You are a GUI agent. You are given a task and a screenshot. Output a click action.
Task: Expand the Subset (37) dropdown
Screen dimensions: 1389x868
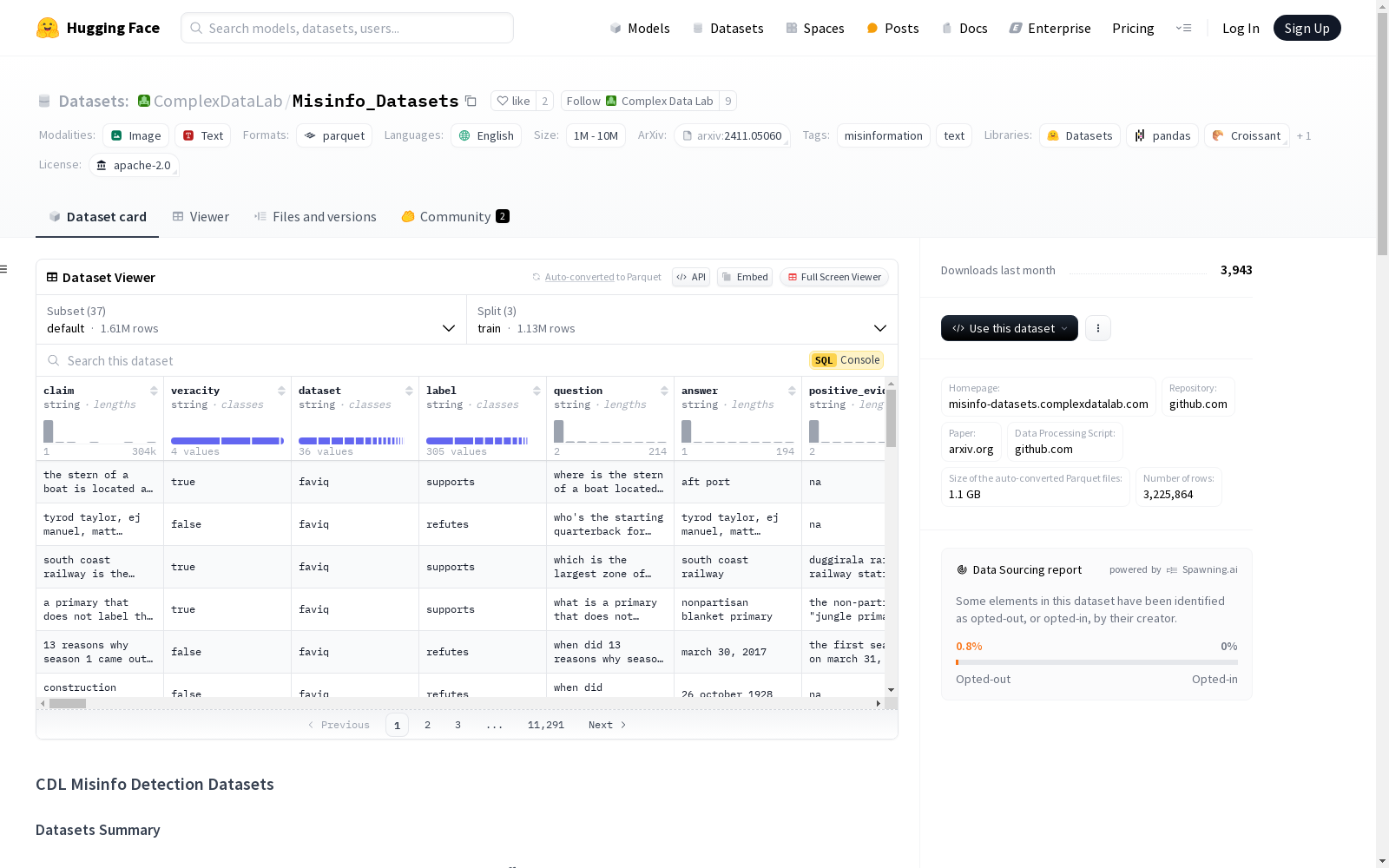(x=252, y=319)
